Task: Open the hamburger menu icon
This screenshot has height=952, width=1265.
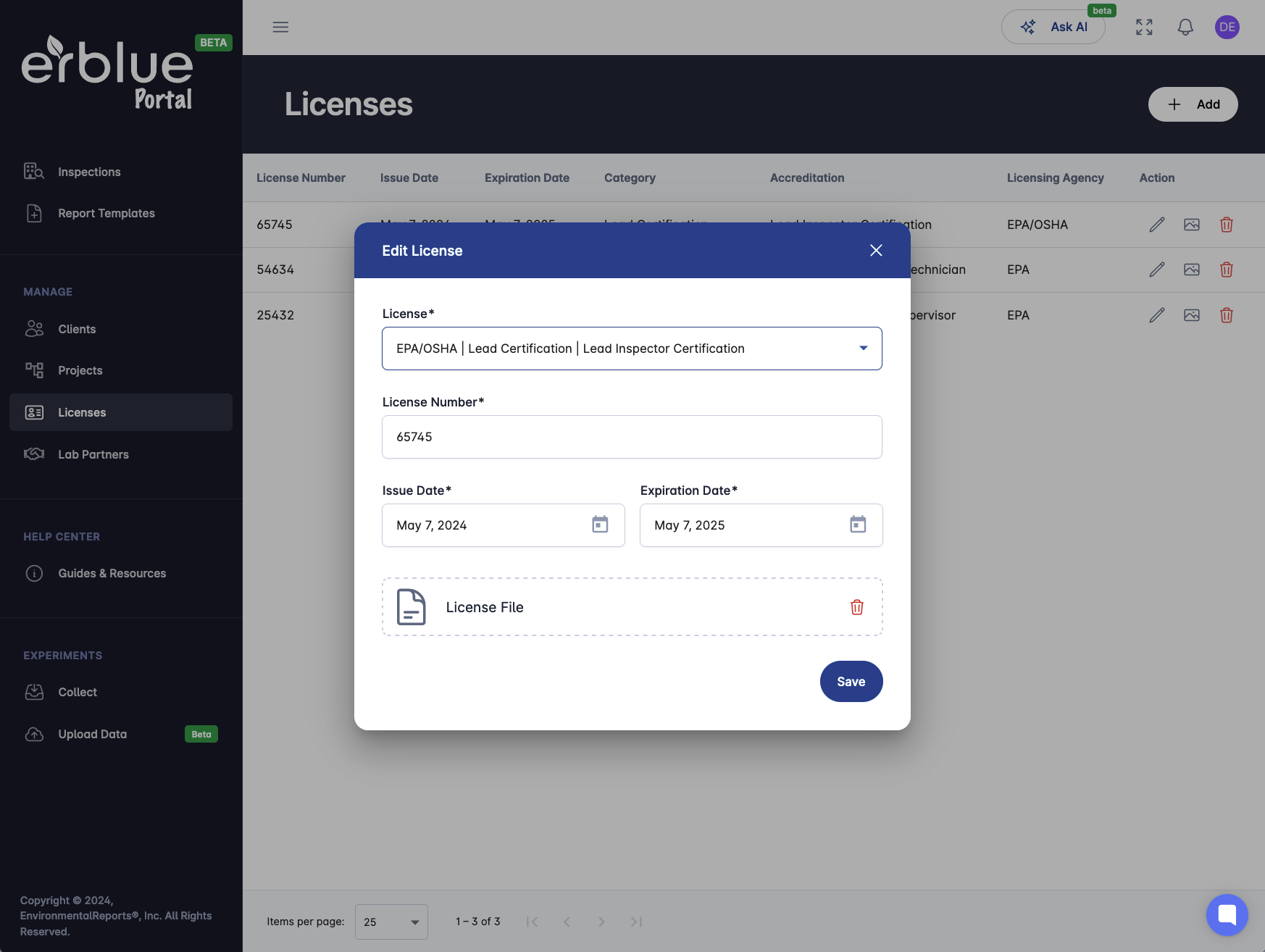Action: (280, 27)
